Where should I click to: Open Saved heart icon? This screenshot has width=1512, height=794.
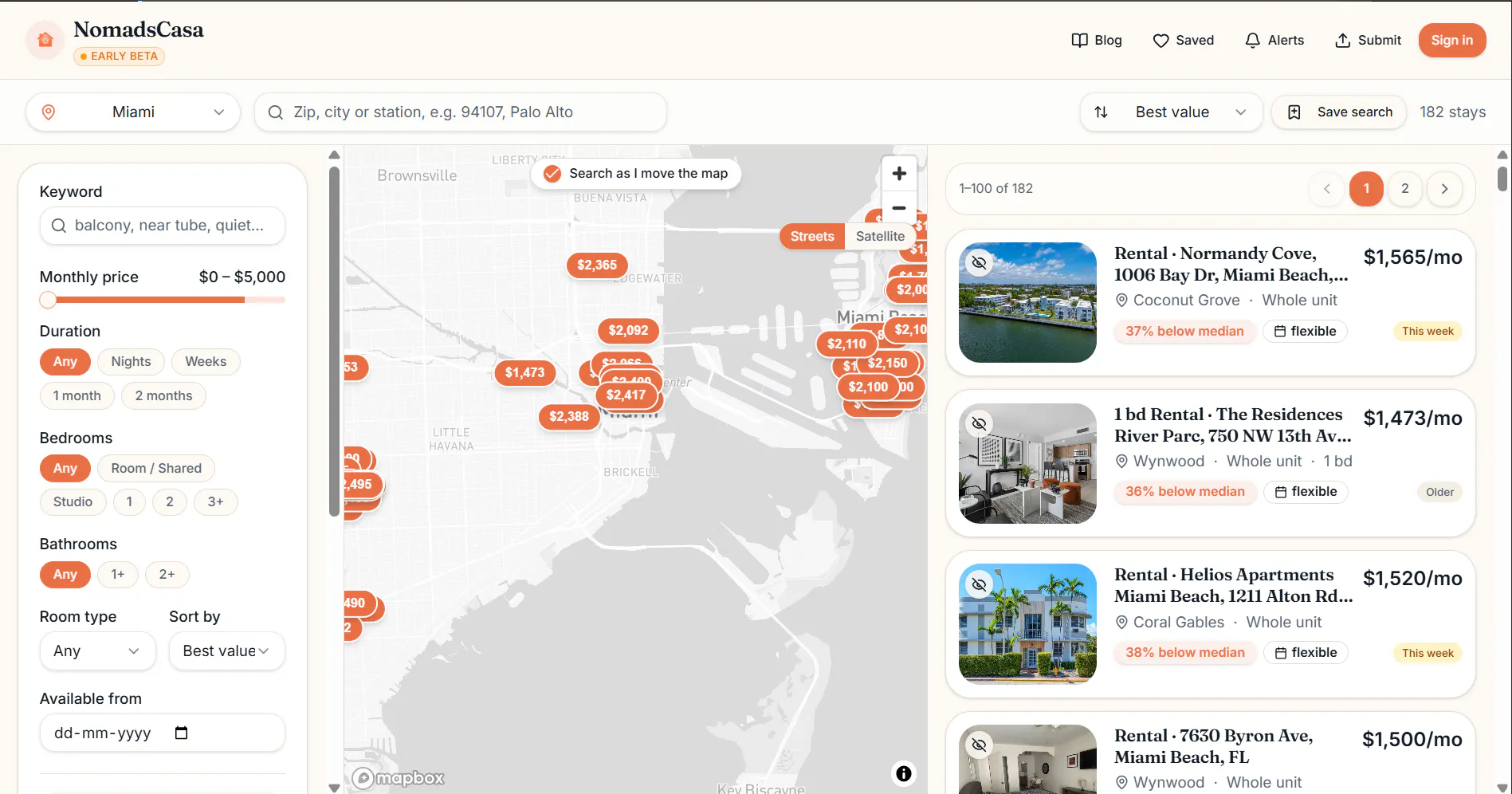[x=1161, y=41]
